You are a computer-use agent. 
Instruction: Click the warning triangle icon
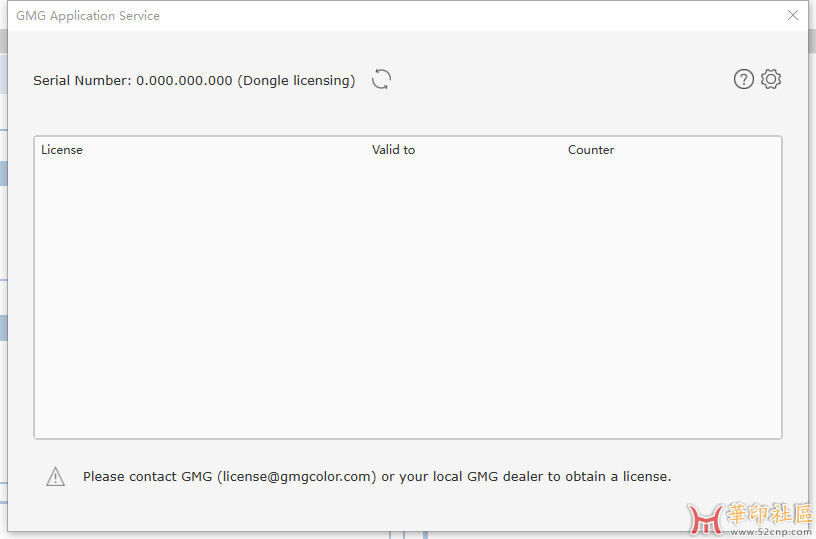click(x=56, y=477)
